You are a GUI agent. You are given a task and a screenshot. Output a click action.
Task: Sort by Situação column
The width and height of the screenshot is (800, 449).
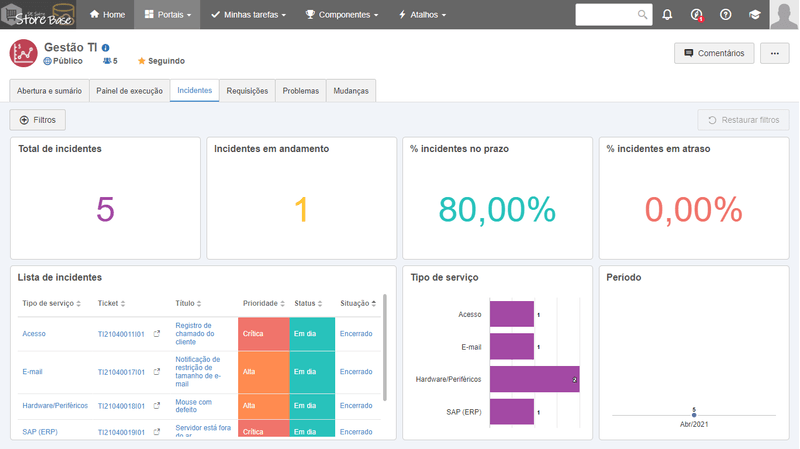pos(358,303)
